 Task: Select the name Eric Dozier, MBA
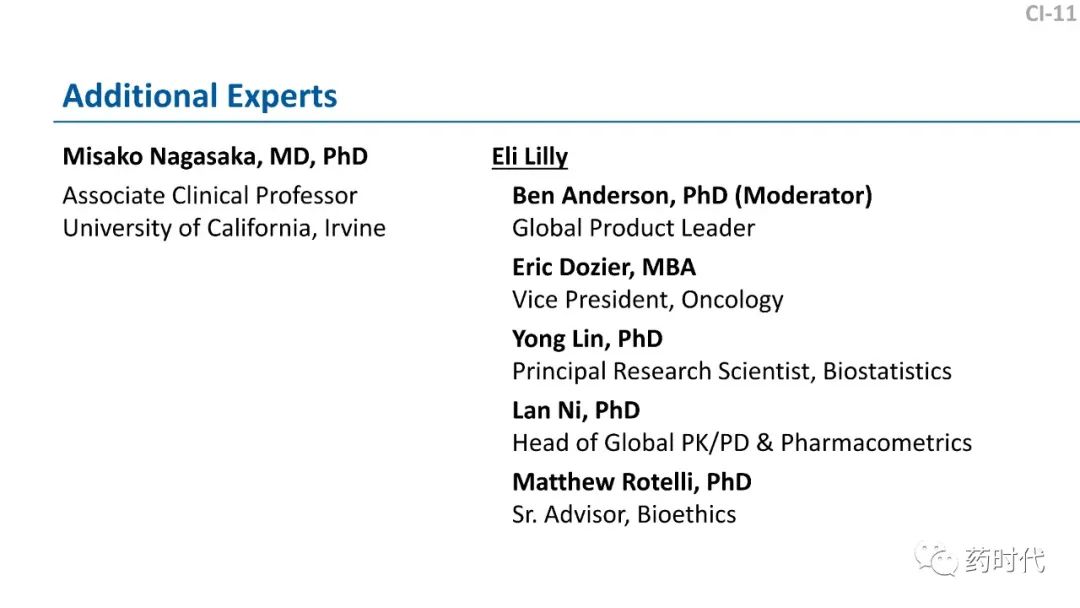[x=604, y=268]
